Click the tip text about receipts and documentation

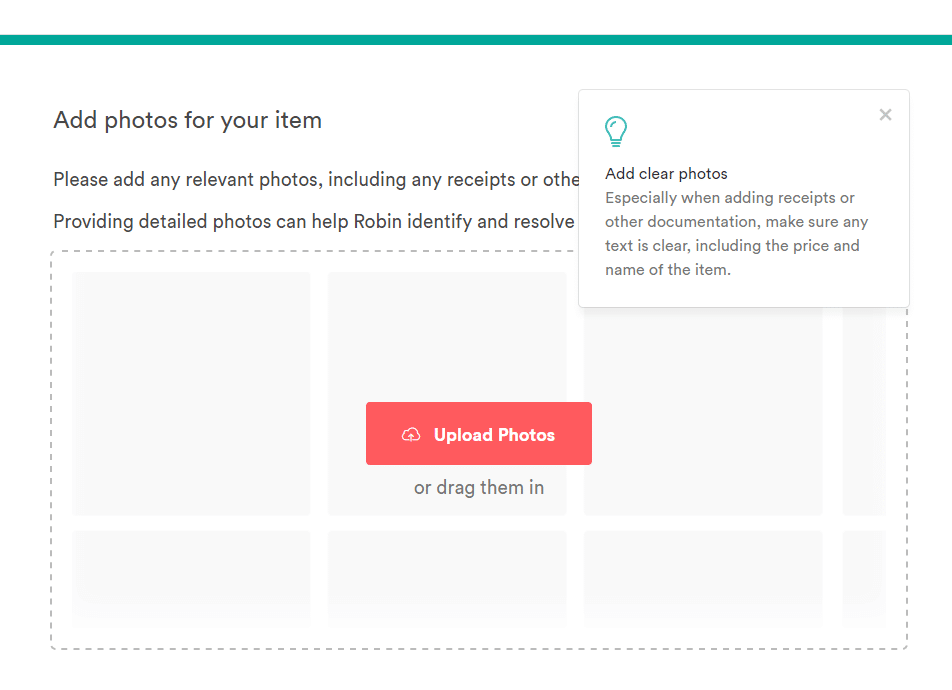pos(736,234)
